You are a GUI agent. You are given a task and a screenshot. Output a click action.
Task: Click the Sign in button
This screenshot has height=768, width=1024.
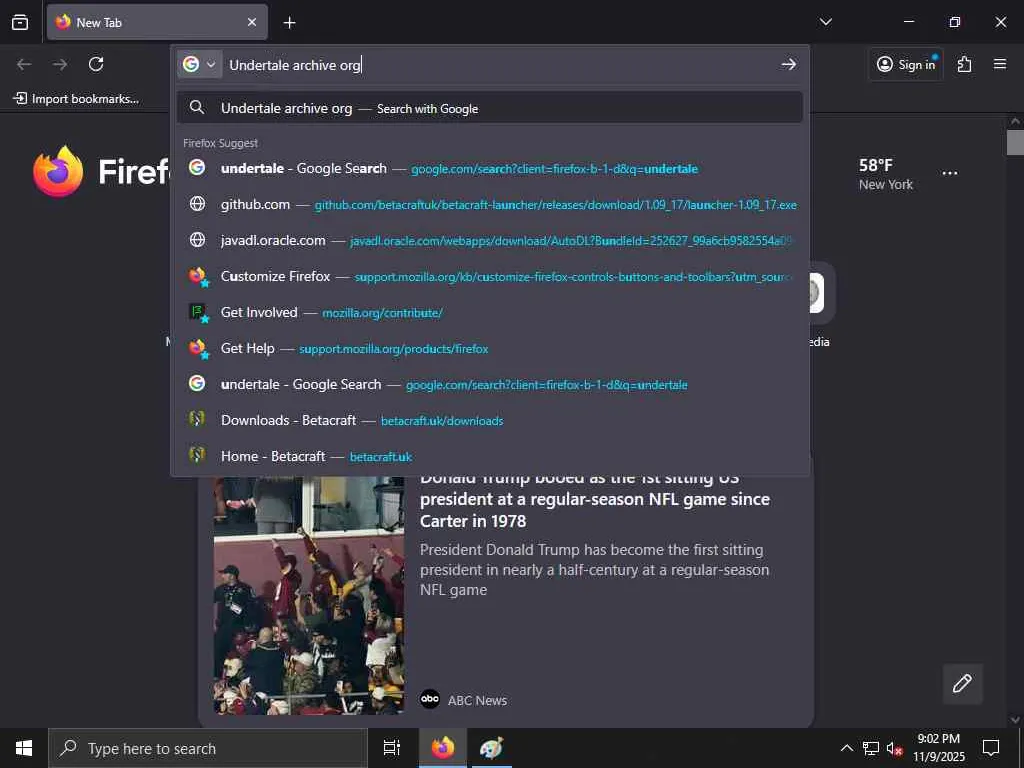tap(906, 64)
